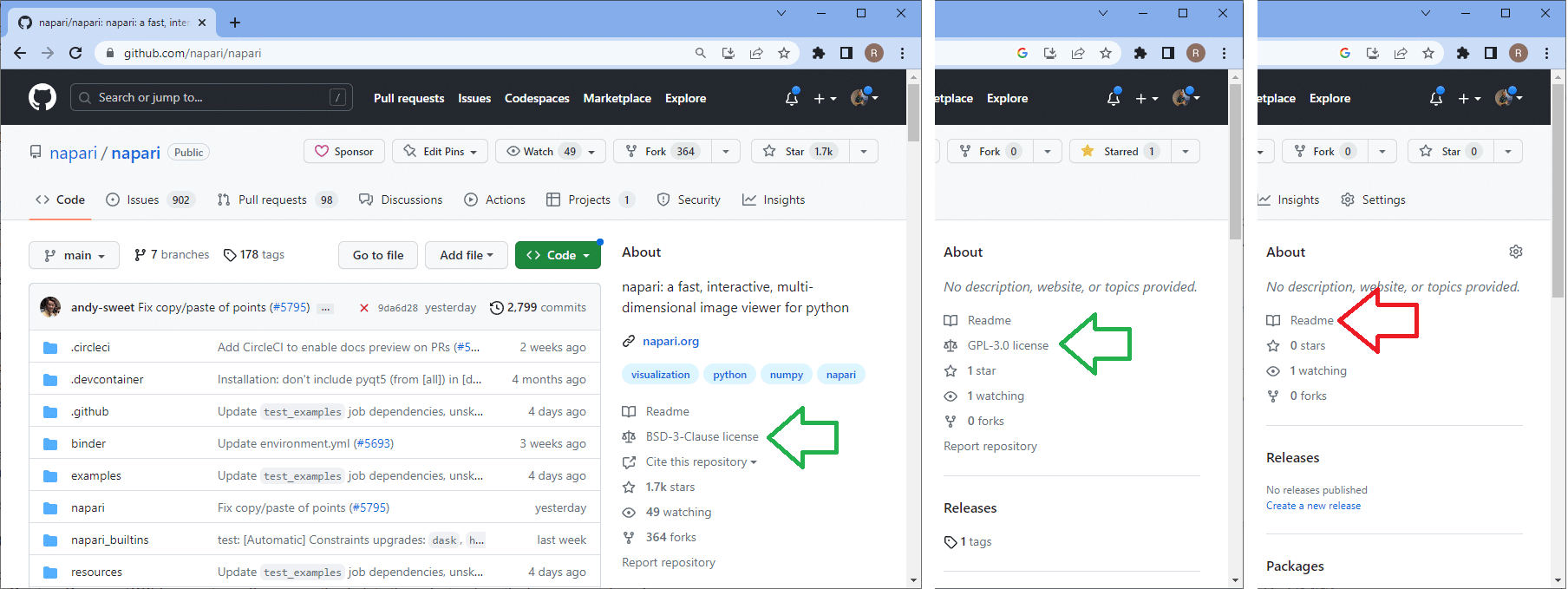Focus the Search or jump to field
The height and width of the screenshot is (589, 1568).
click(211, 97)
